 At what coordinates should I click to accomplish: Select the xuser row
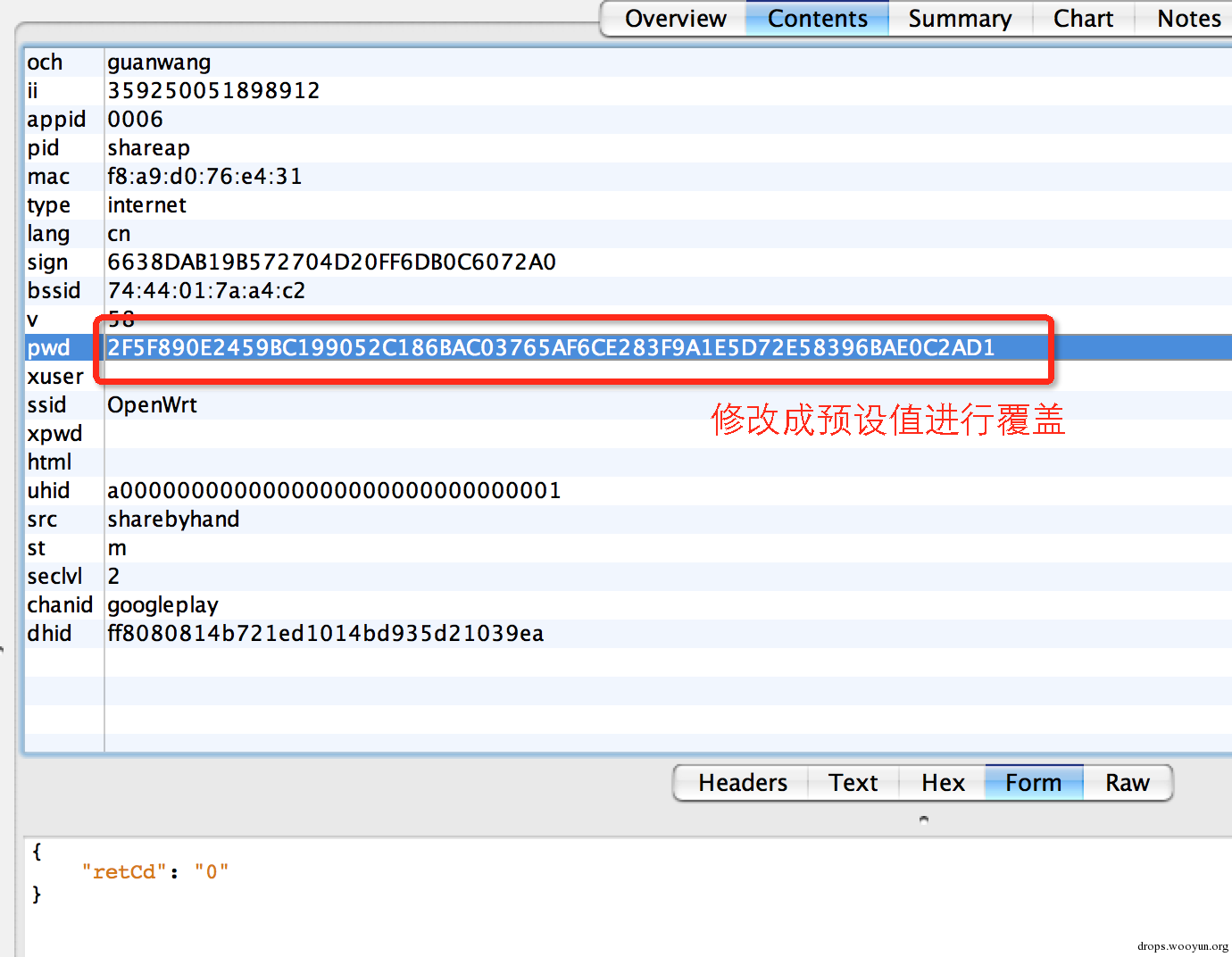click(x=628, y=377)
